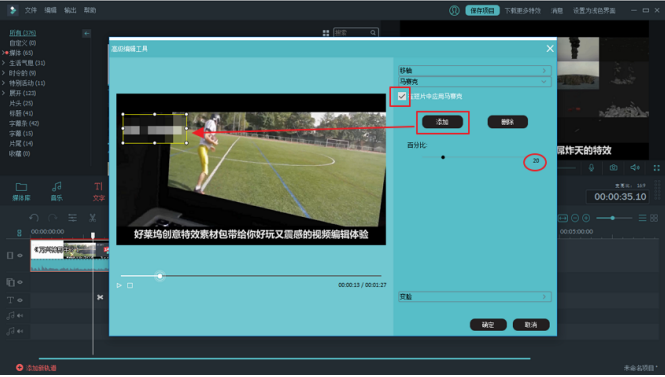
Task: Click the undo arrow icon
Action: 34,218
